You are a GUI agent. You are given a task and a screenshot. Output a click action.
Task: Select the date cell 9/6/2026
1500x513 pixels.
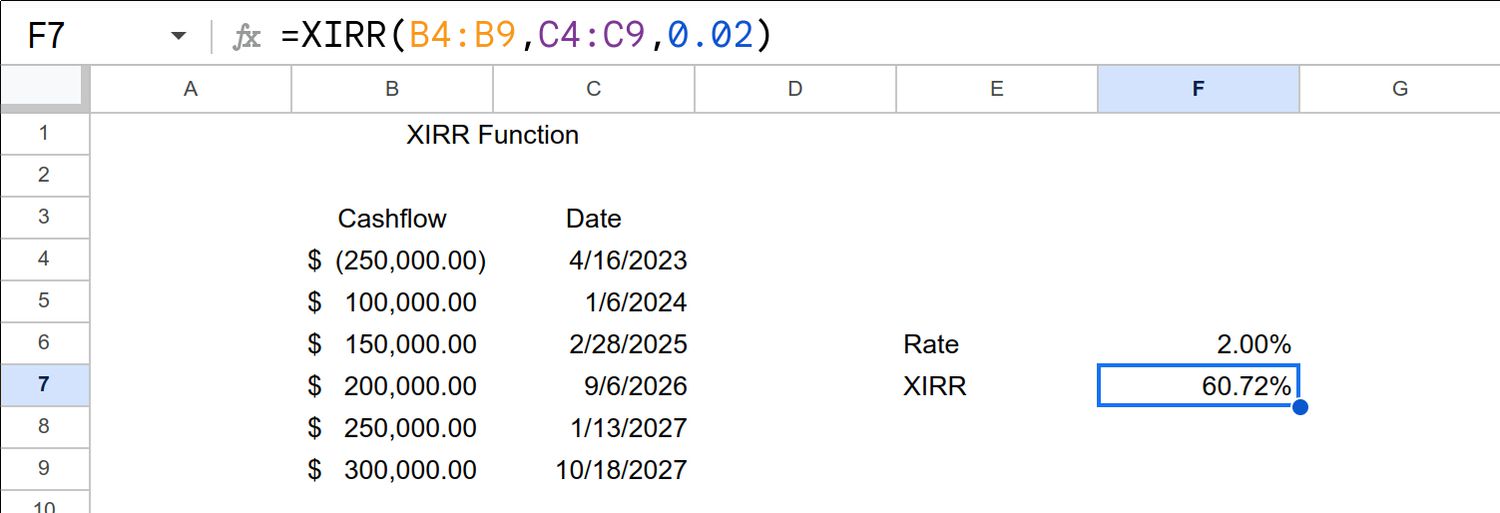594,386
